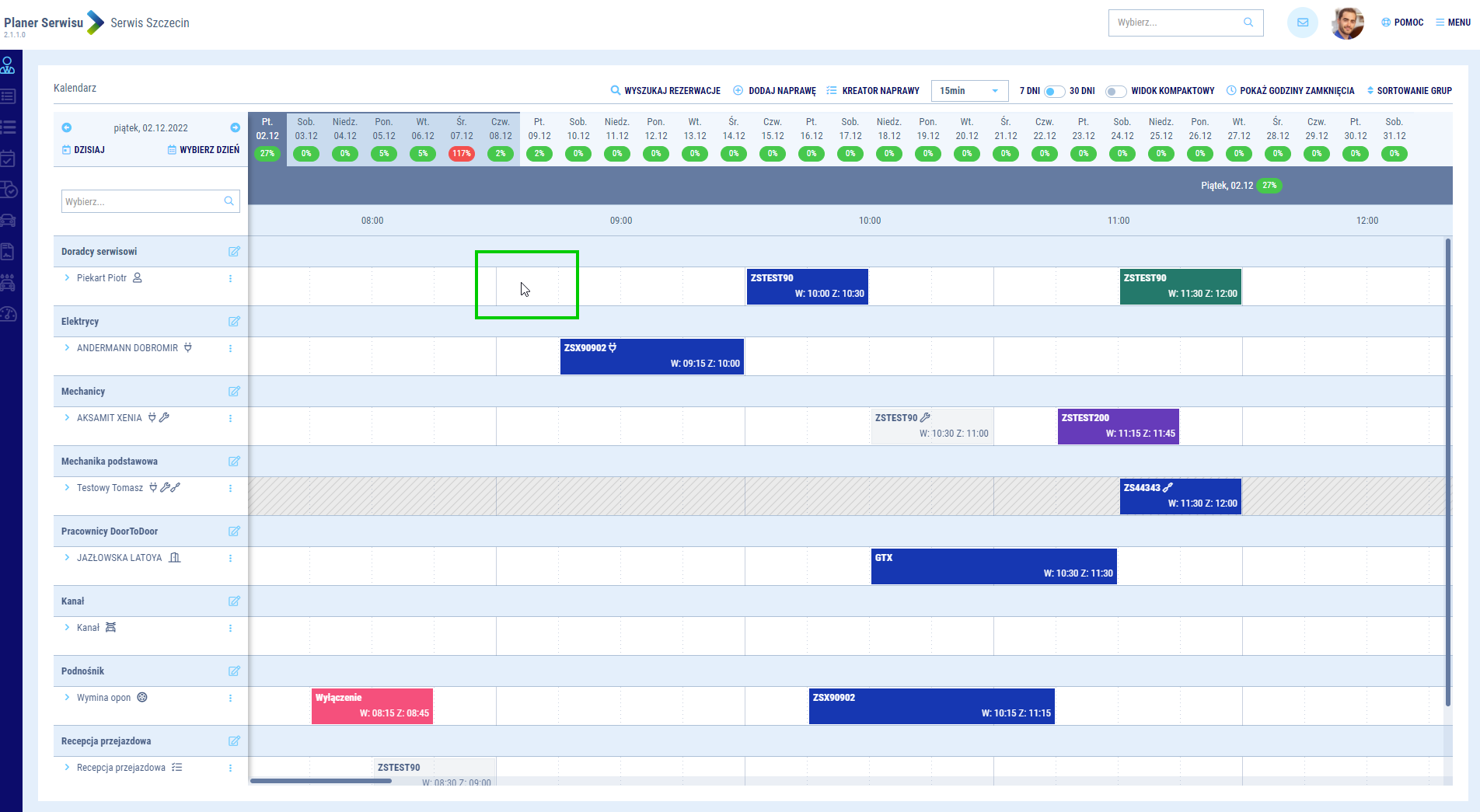Open the MENU in top right

tap(1452, 23)
